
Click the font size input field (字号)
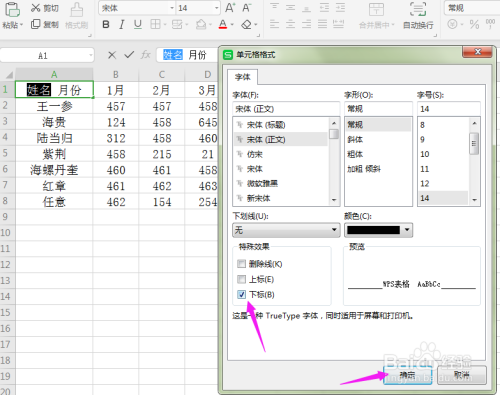(x=449, y=109)
